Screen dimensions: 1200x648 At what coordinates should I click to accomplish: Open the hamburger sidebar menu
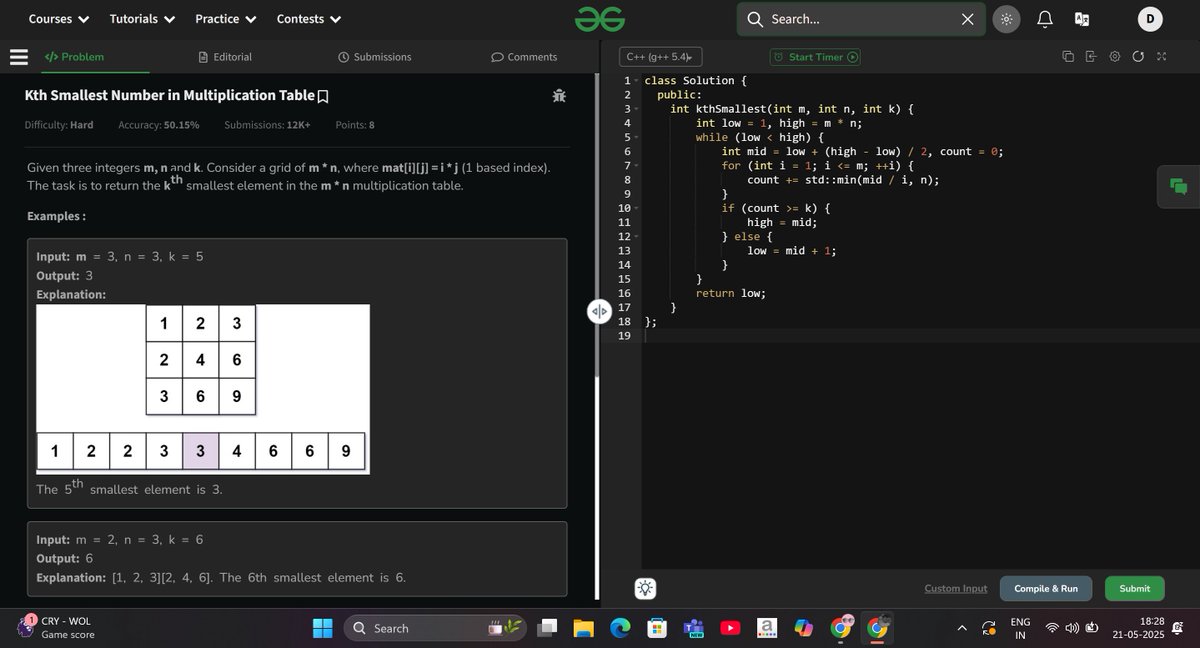(x=18, y=57)
